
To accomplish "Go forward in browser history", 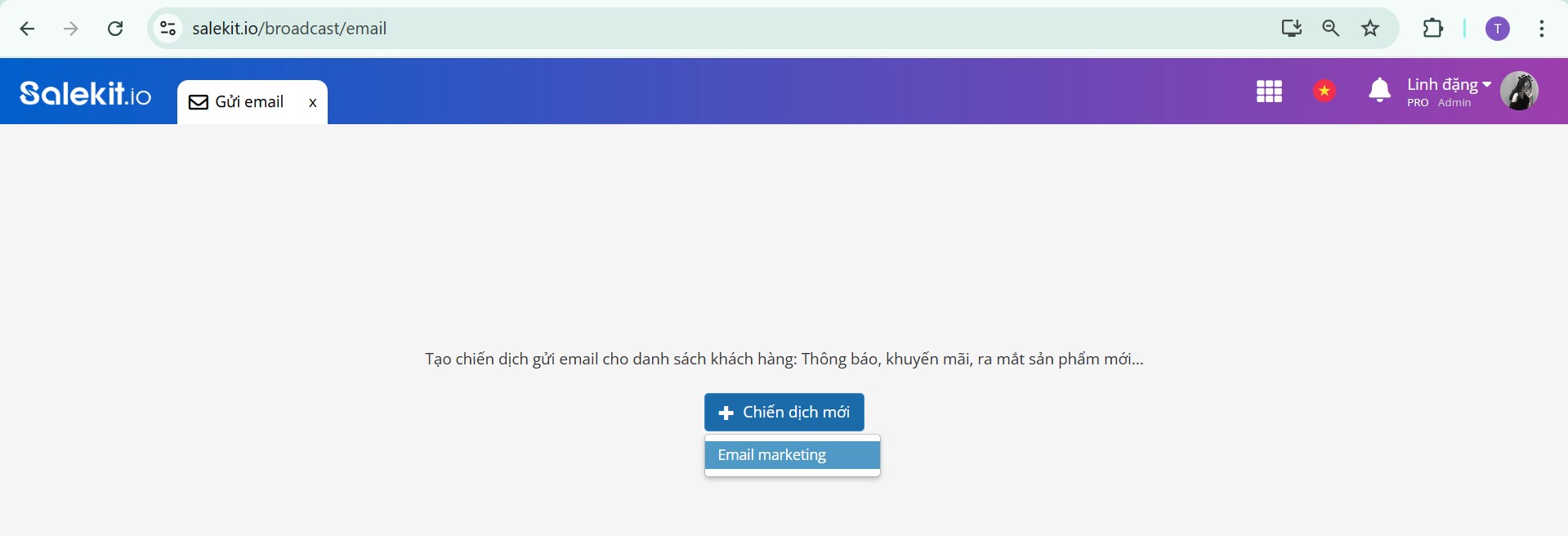I will pyautogui.click(x=71, y=29).
